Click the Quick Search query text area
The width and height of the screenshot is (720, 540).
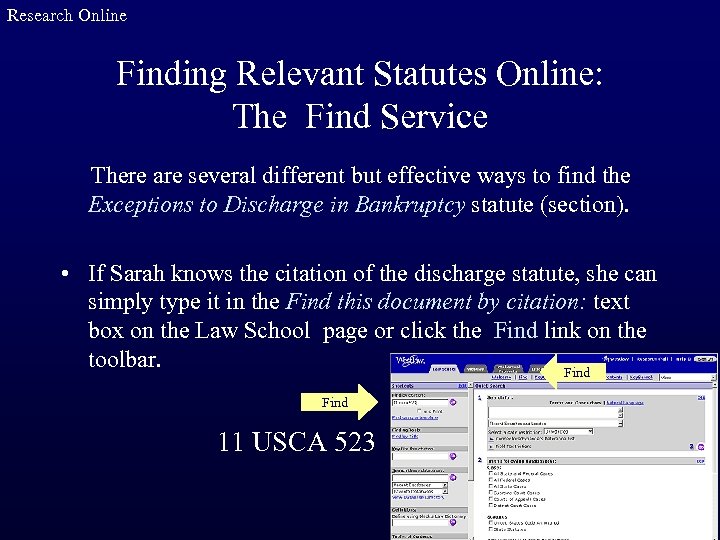tap(555, 412)
